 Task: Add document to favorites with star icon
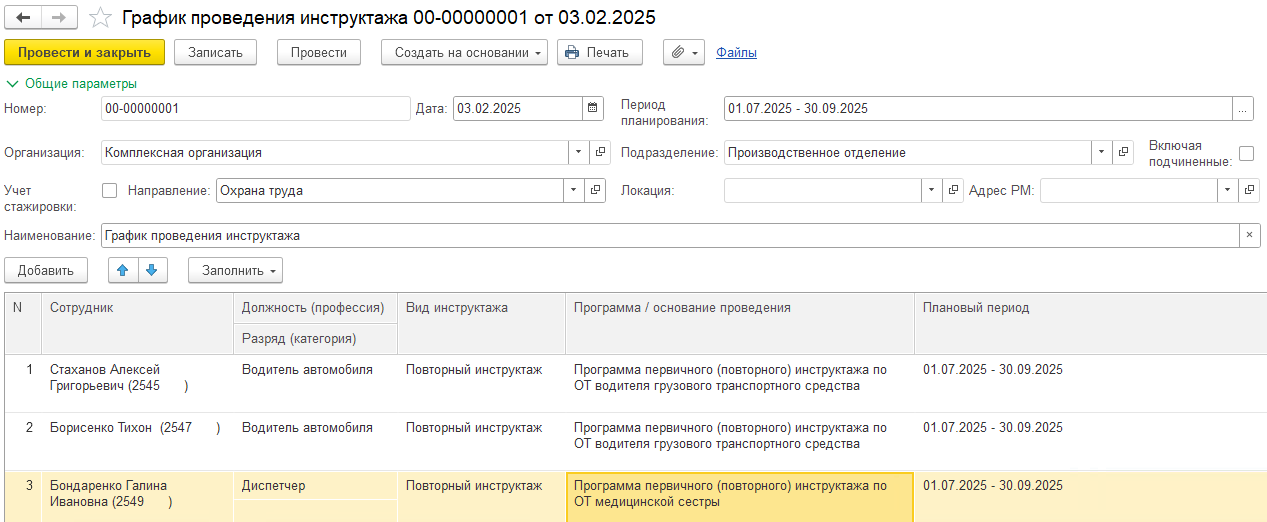[x=100, y=18]
